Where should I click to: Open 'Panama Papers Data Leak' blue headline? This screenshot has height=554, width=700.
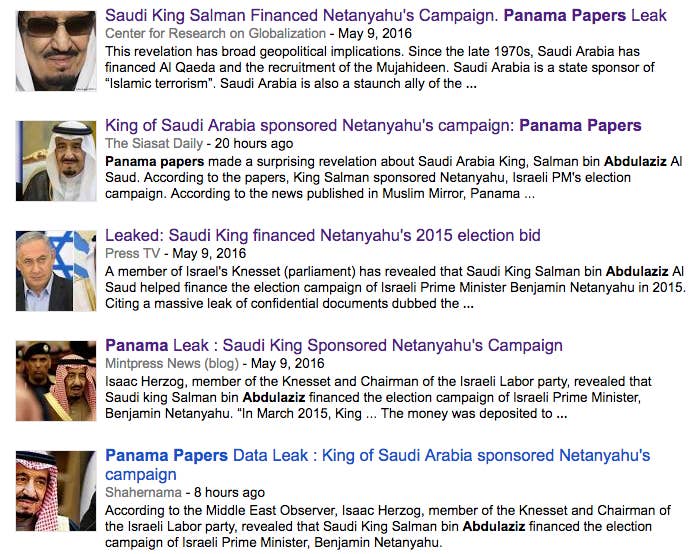tap(378, 464)
